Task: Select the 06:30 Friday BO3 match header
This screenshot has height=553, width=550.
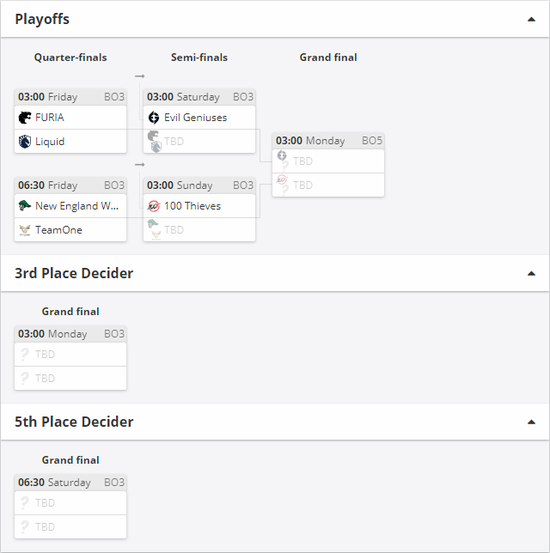Action: [x=70, y=185]
